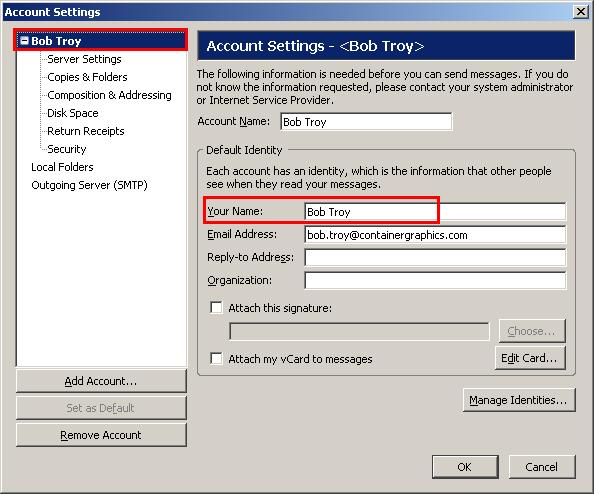Collapse the Bob Troy account tree
594x494 pixels.
coord(24,41)
